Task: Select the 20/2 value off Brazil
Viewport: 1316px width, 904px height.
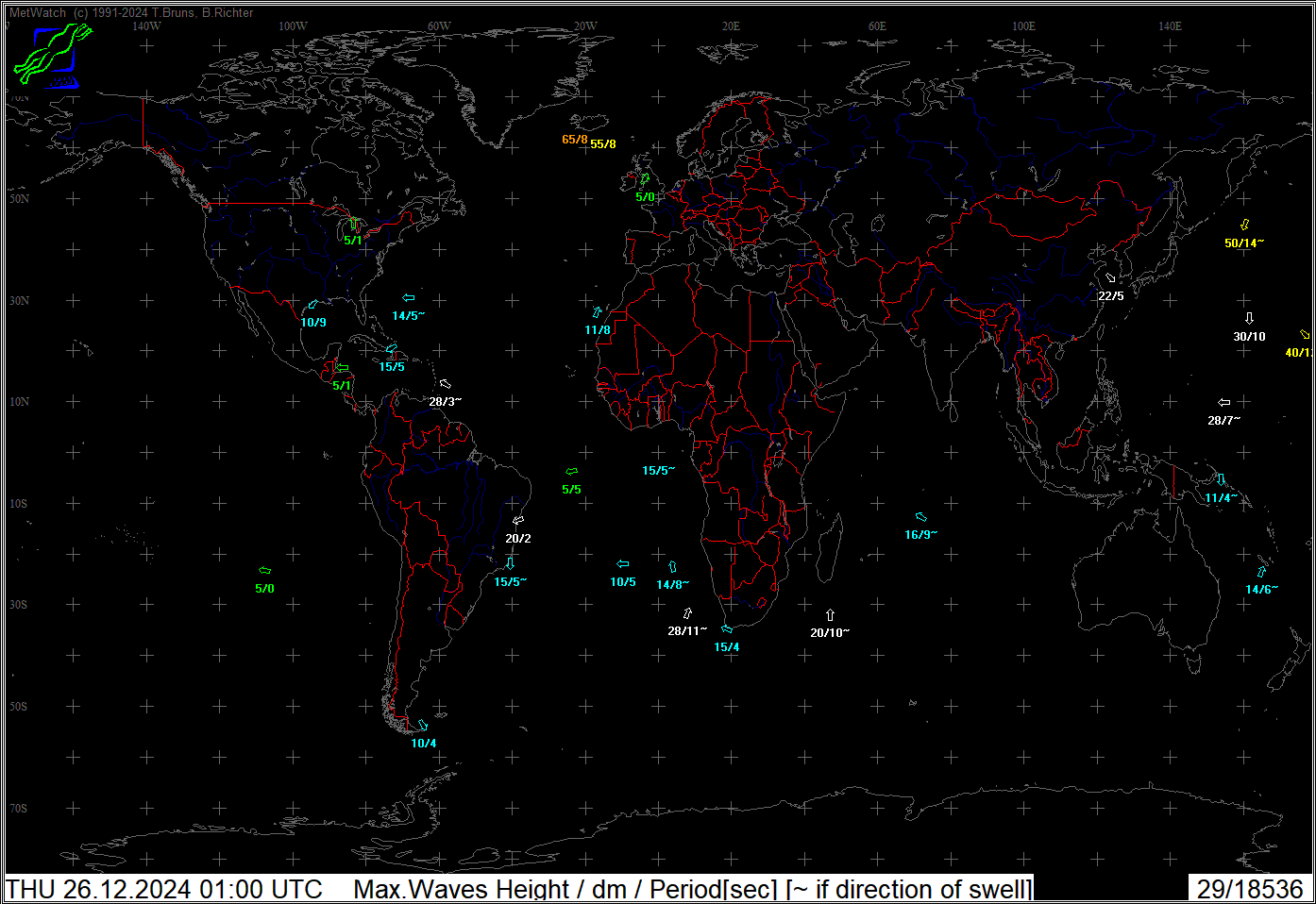Action: [518, 539]
